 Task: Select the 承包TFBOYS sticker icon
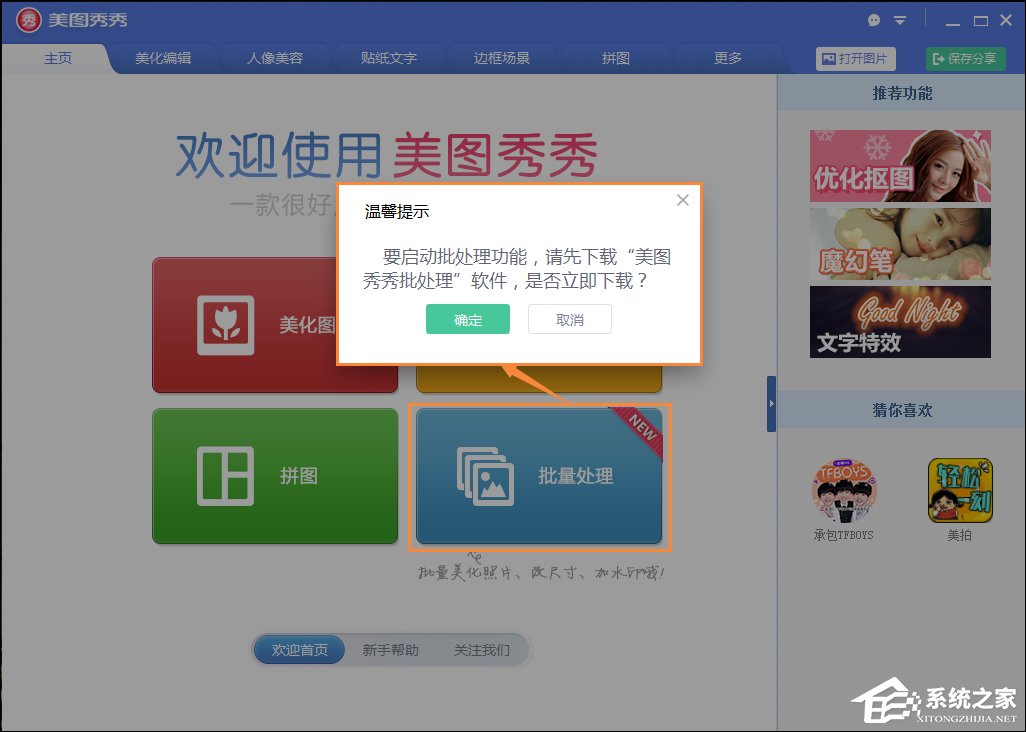[x=845, y=490]
